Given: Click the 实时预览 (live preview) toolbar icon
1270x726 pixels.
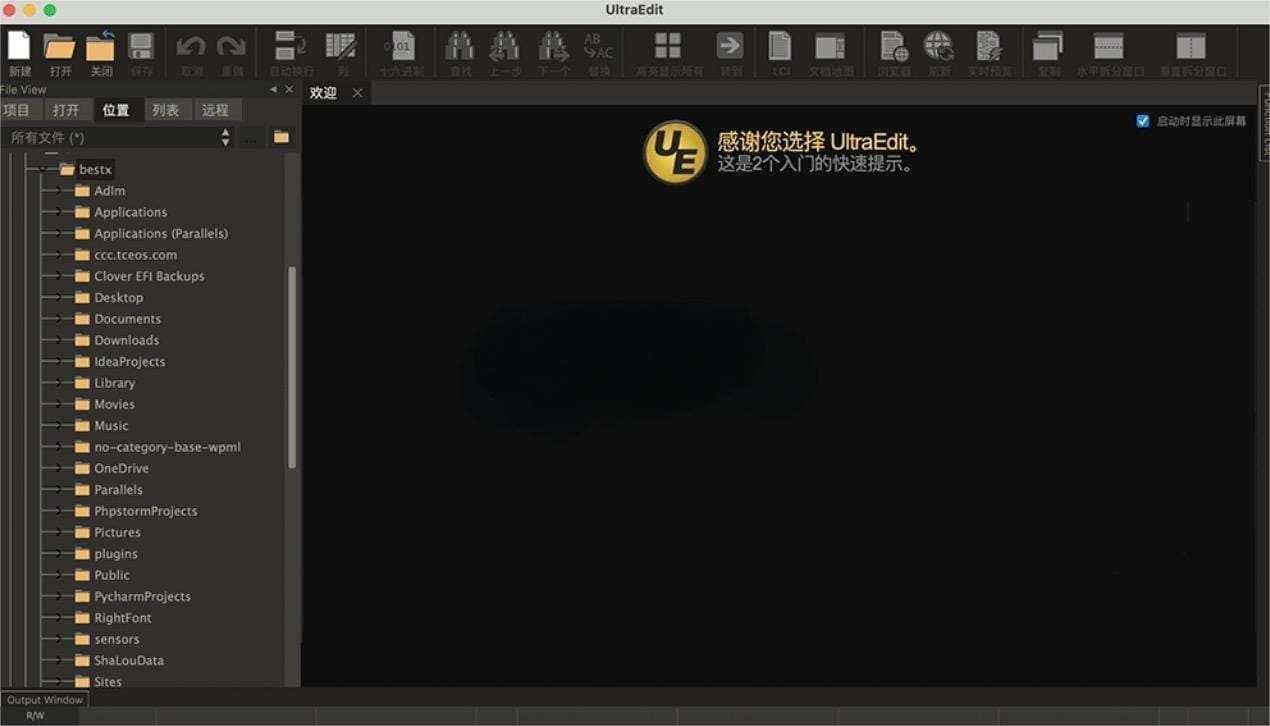Looking at the screenshot, I should [989, 46].
